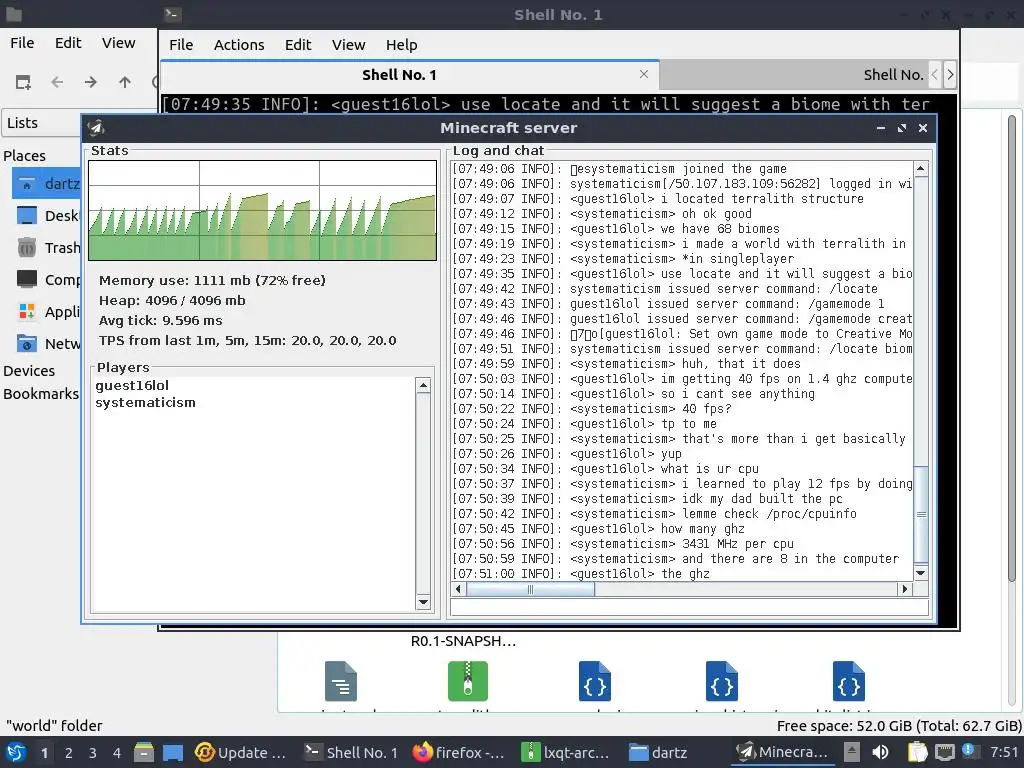Click new tab icon in file manager toolbar
Screen dimensions: 1024x768
pyautogui.click(x=23, y=82)
